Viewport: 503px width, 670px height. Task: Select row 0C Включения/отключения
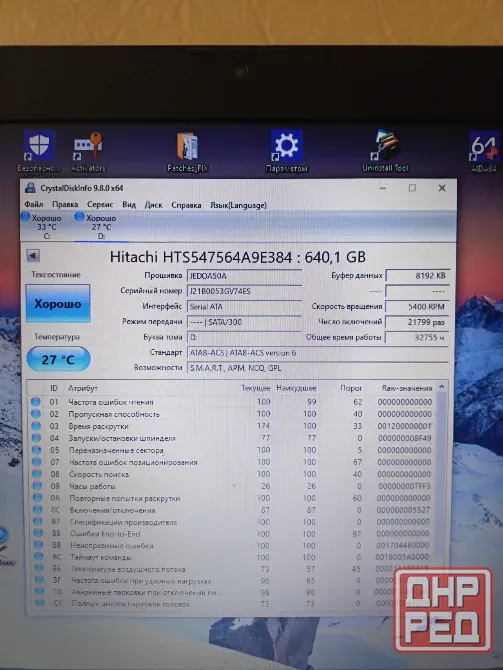[x=232, y=510]
